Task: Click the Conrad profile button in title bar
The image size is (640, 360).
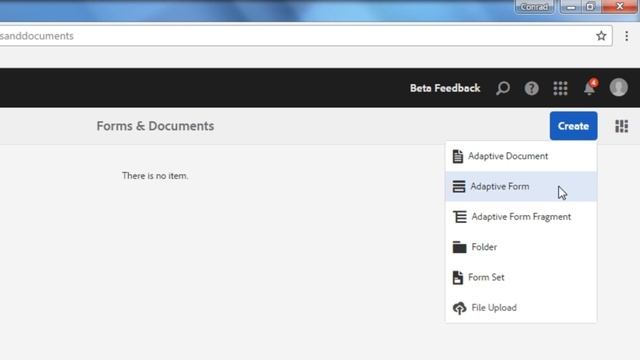Action: click(534, 7)
